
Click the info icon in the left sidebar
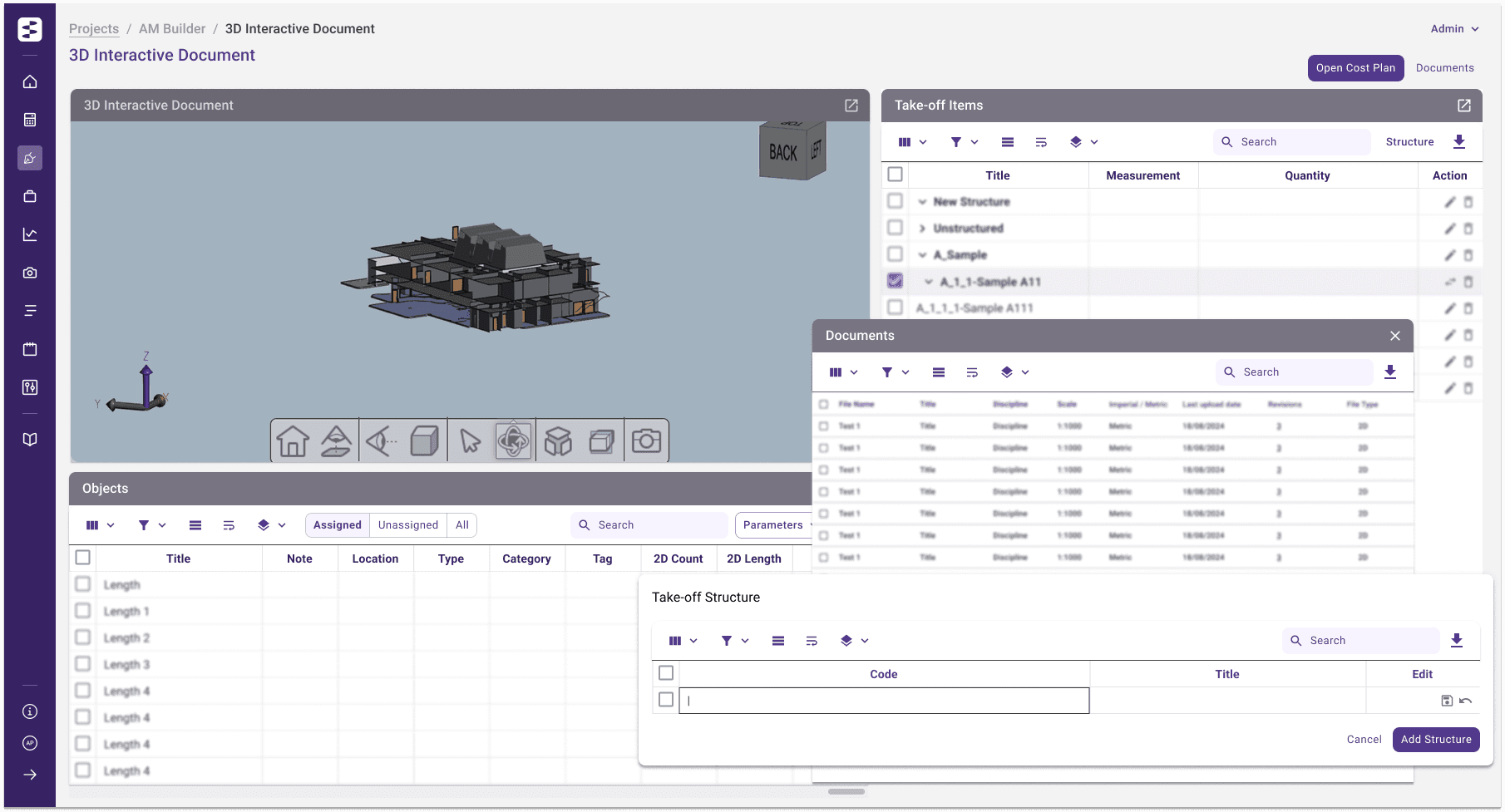[30, 711]
